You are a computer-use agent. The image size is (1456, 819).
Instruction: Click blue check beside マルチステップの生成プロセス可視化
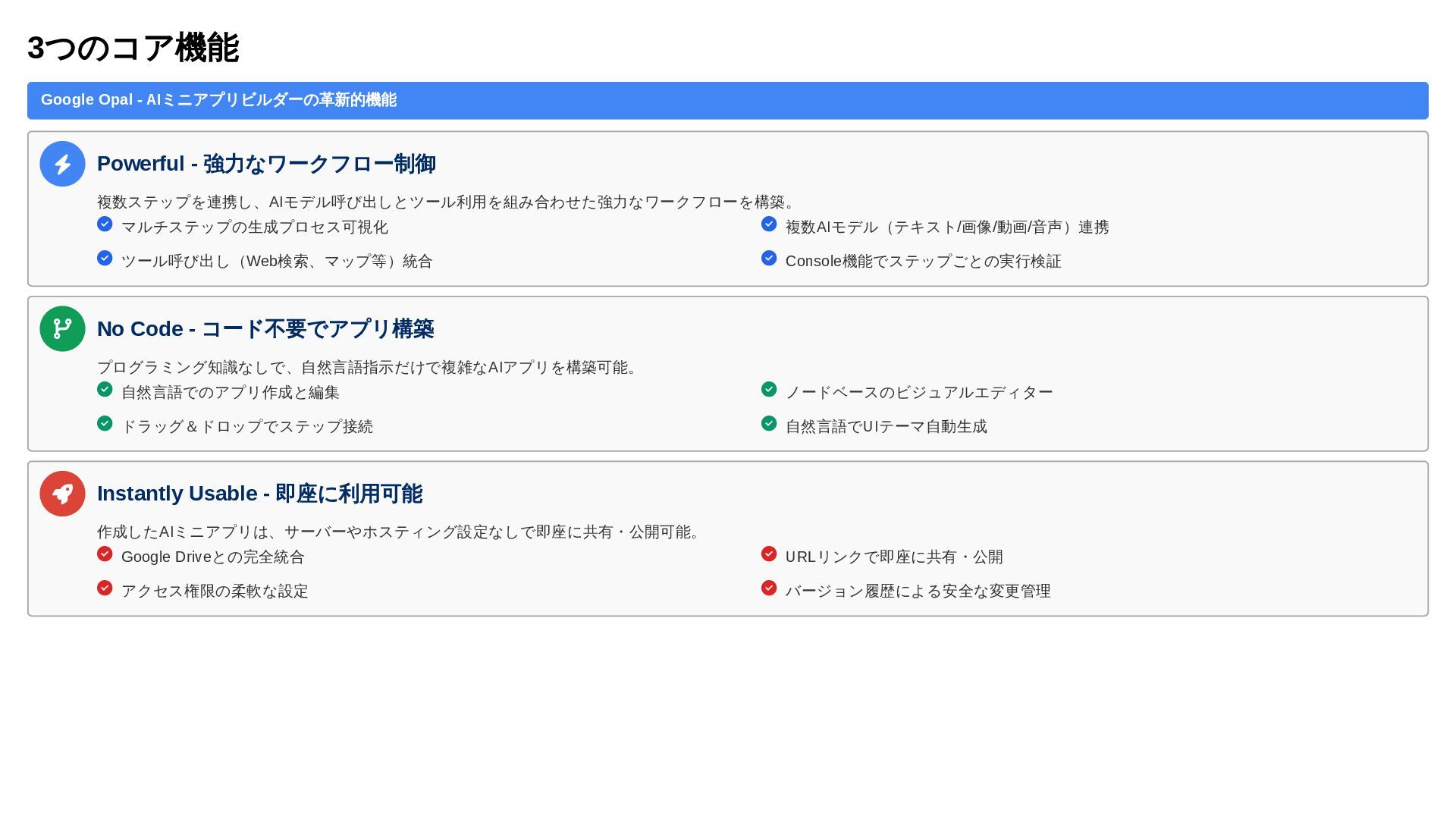pyautogui.click(x=105, y=224)
